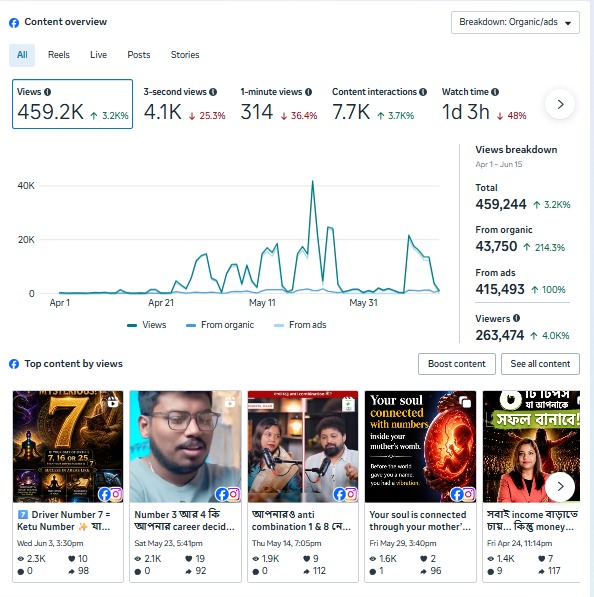
Task: Click the share icon showing 98
Action: tap(71, 571)
